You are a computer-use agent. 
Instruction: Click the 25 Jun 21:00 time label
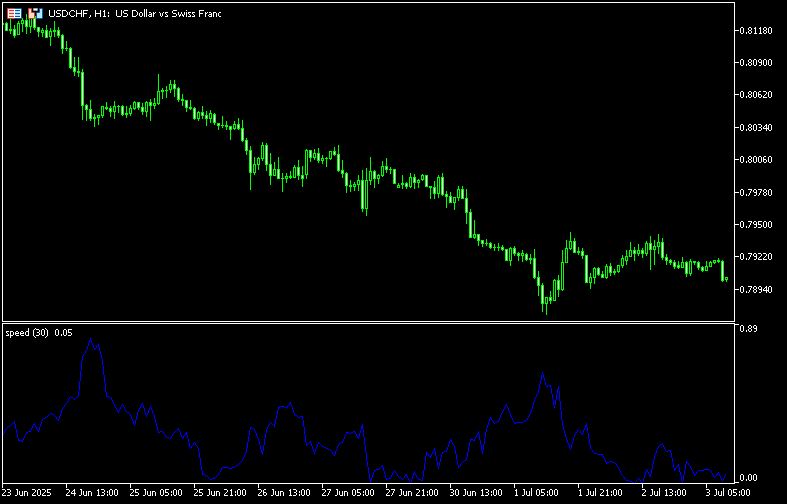coord(220,492)
